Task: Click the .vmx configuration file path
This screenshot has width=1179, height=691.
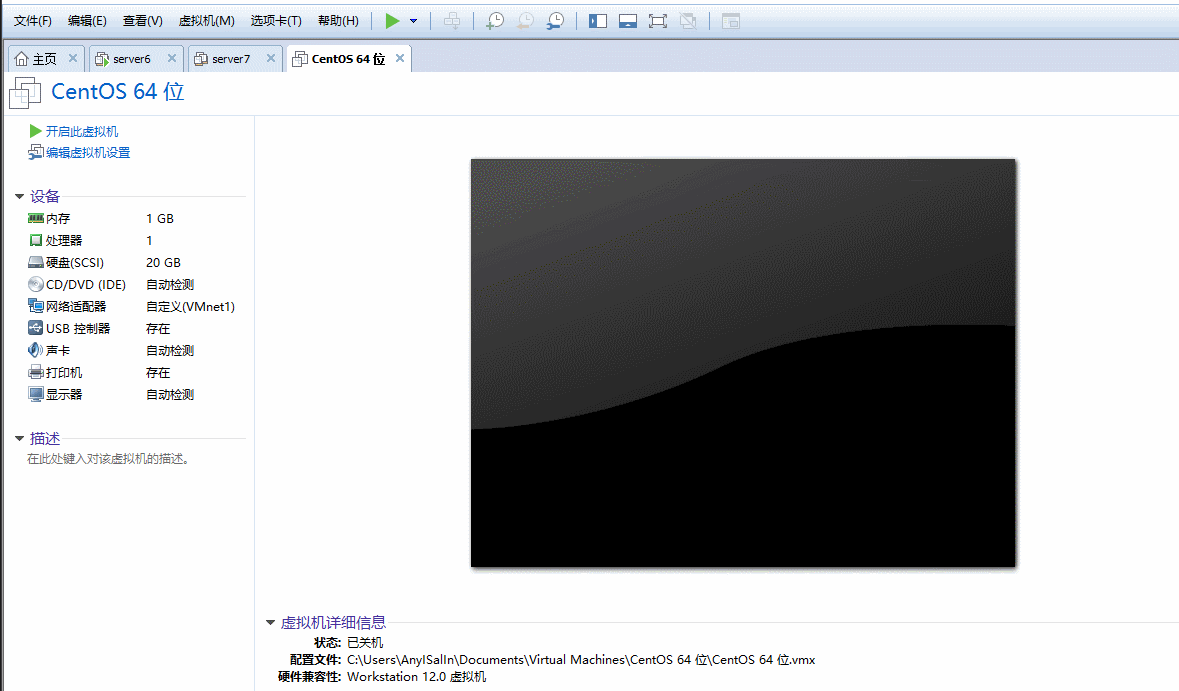Action: click(x=580, y=660)
